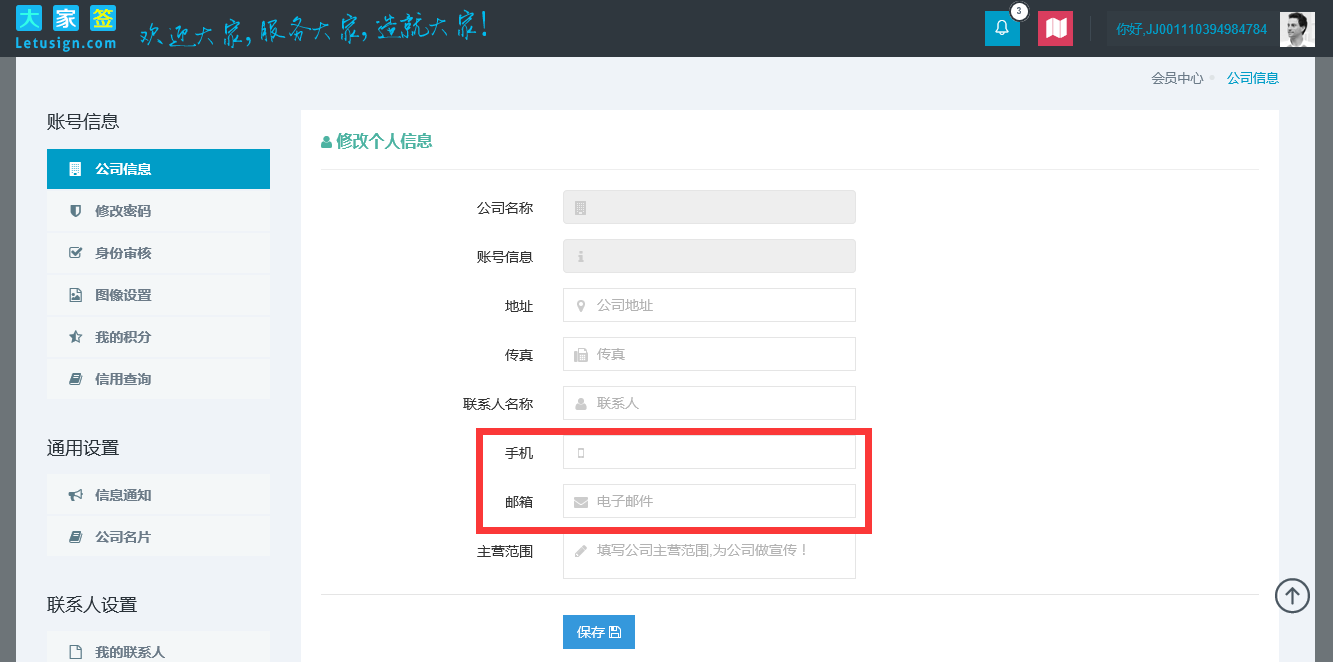Viewport: 1333px width, 662px height.
Task: Focus the 公司地址 address input field
Action: coord(720,305)
